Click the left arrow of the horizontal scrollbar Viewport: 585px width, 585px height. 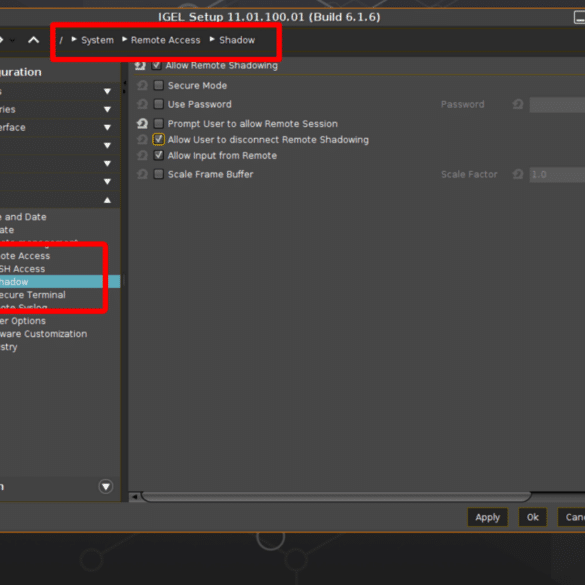[135, 497]
